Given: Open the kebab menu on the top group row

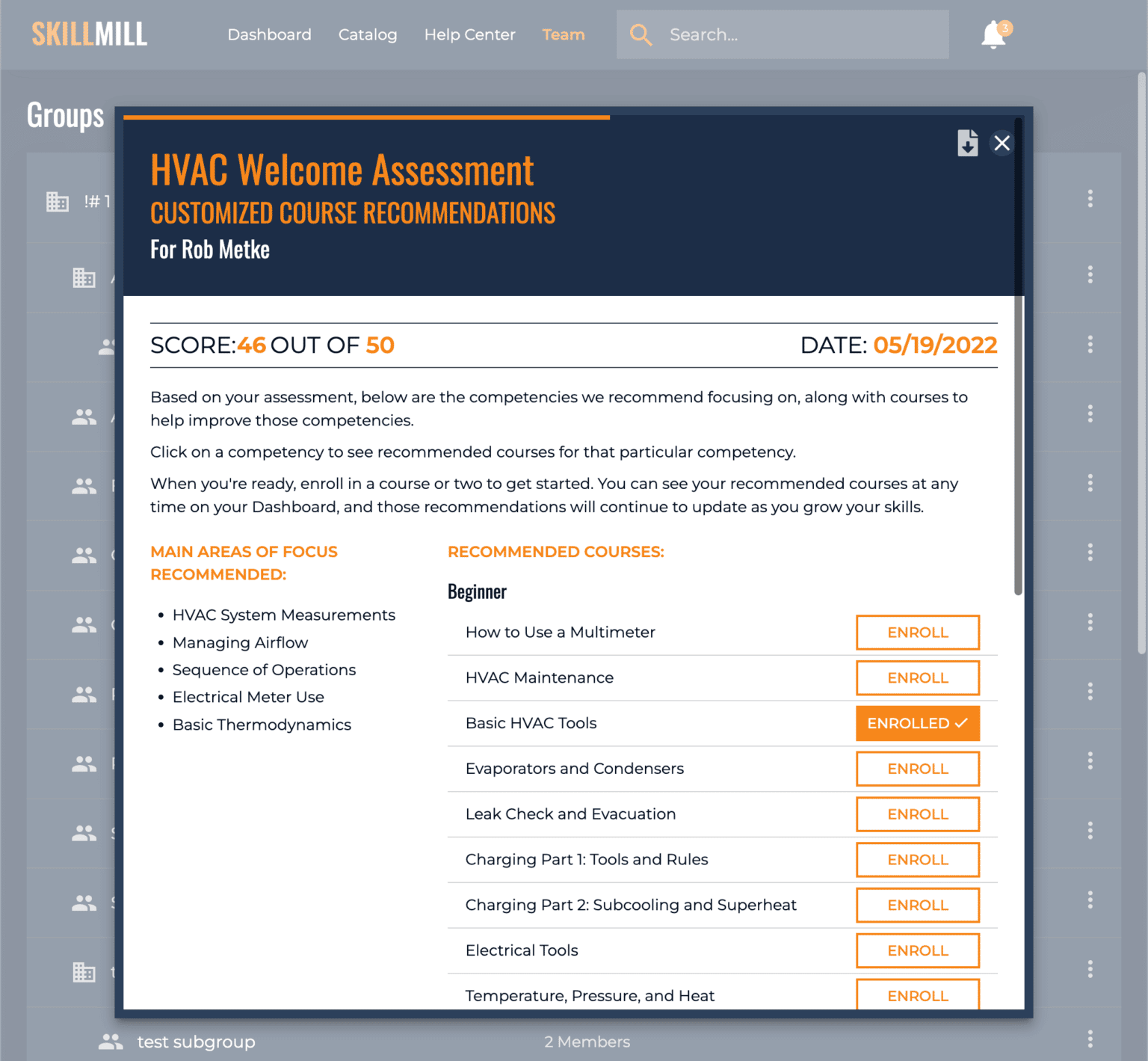Looking at the screenshot, I should (x=1090, y=200).
